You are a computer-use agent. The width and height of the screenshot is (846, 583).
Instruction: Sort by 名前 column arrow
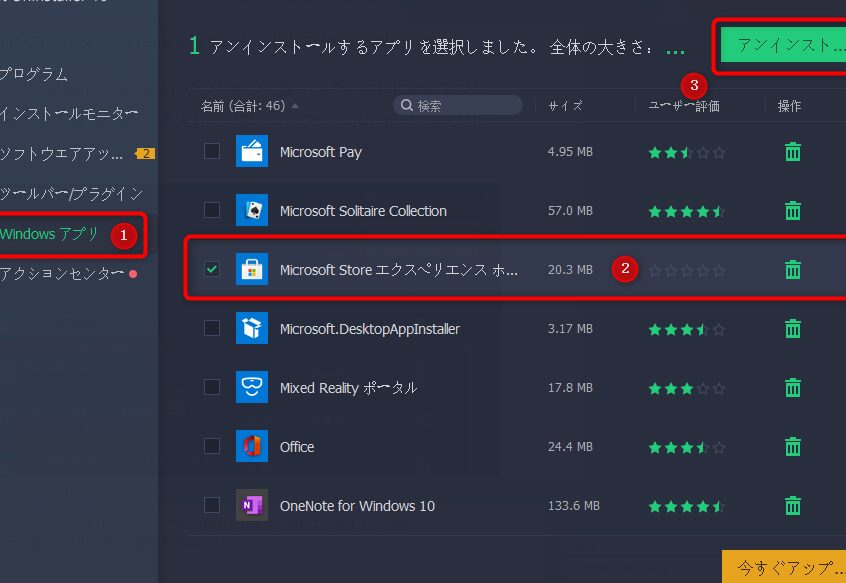(295, 106)
